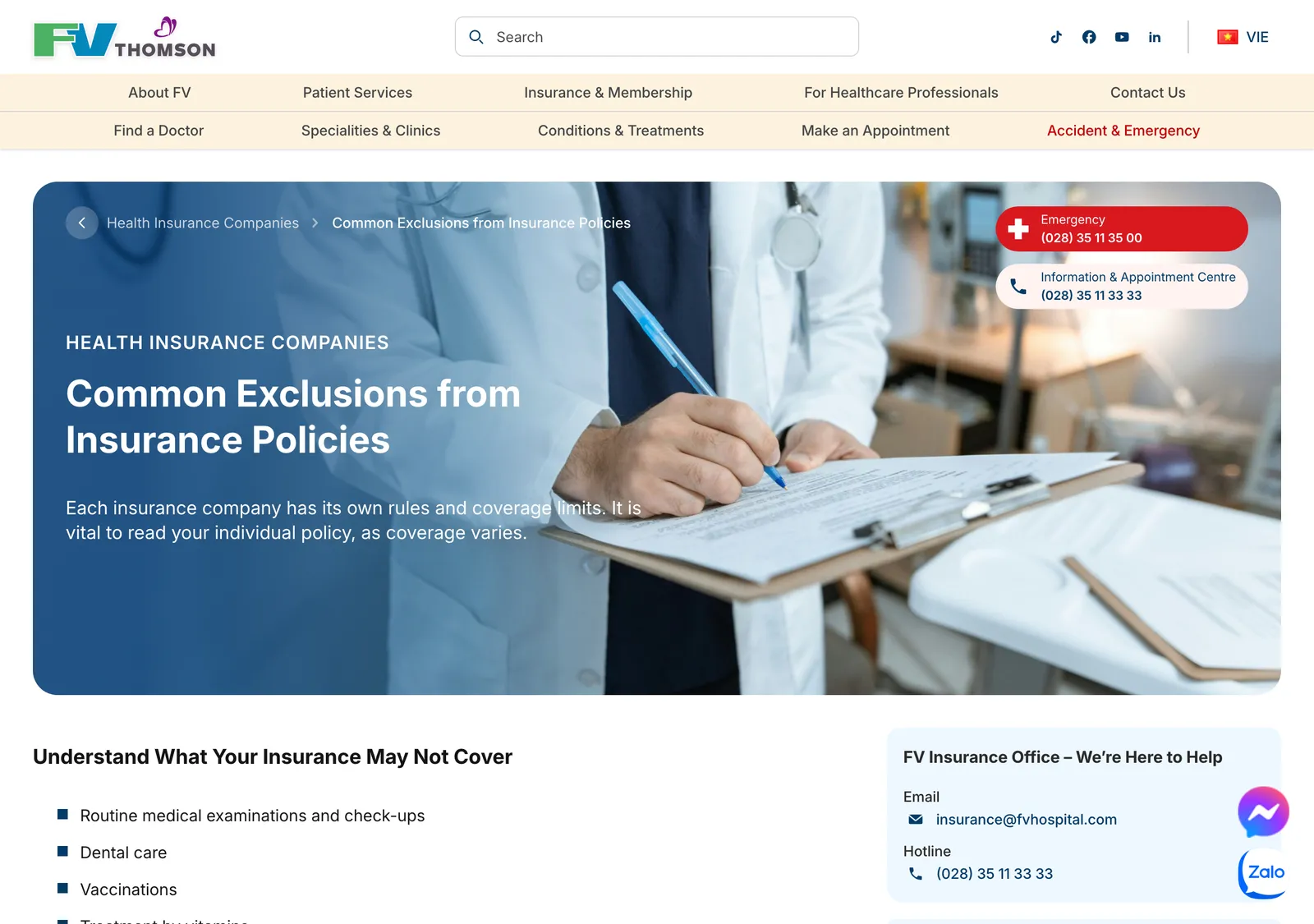Image resolution: width=1314 pixels, height=924 pixels.
Task: Click the red Emergency cross icon
Action: point(1018,228)
